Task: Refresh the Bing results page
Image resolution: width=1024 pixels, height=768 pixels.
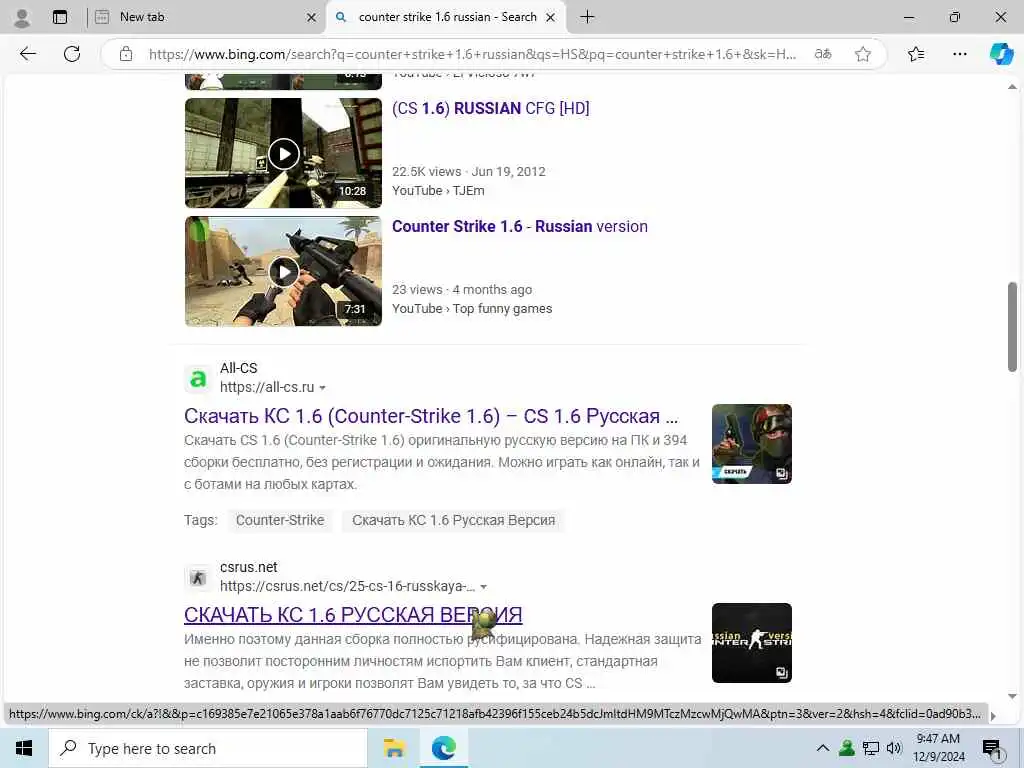Action: tap(72, 54)
